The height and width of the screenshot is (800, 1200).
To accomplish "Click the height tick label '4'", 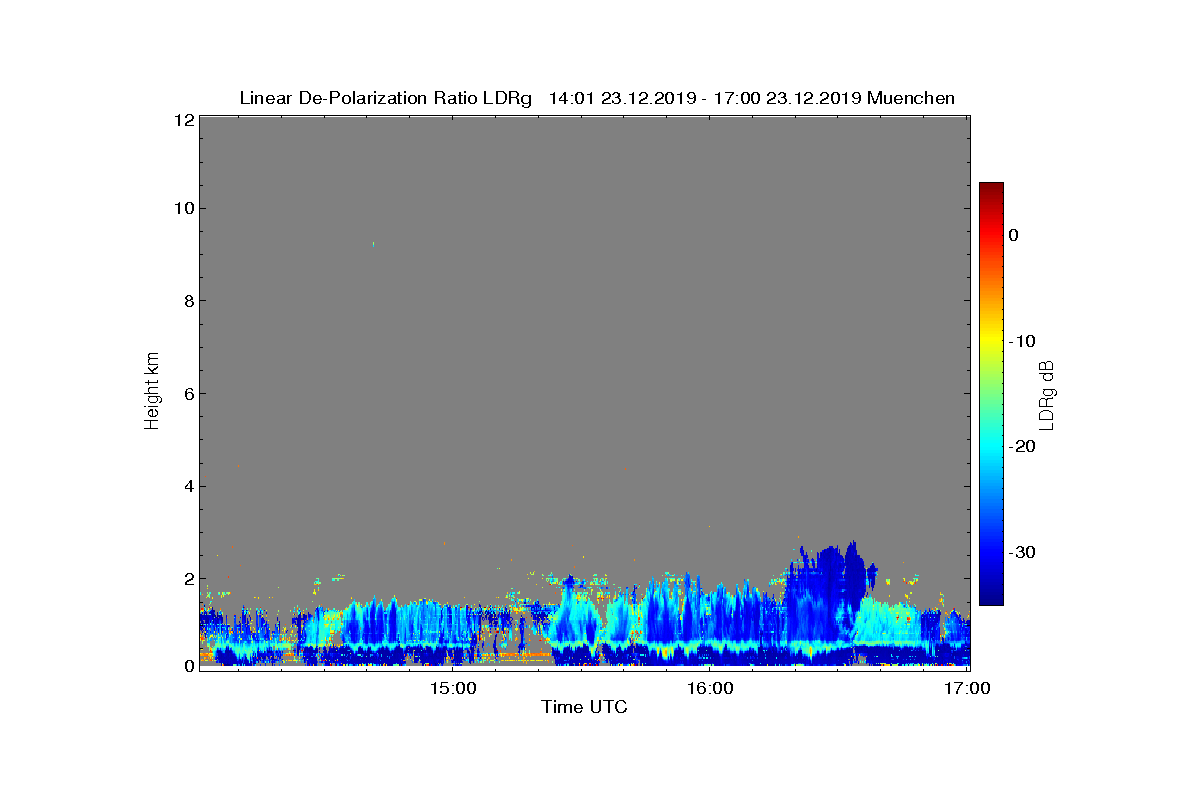I will pyautogui.click(x=188, y=487).
